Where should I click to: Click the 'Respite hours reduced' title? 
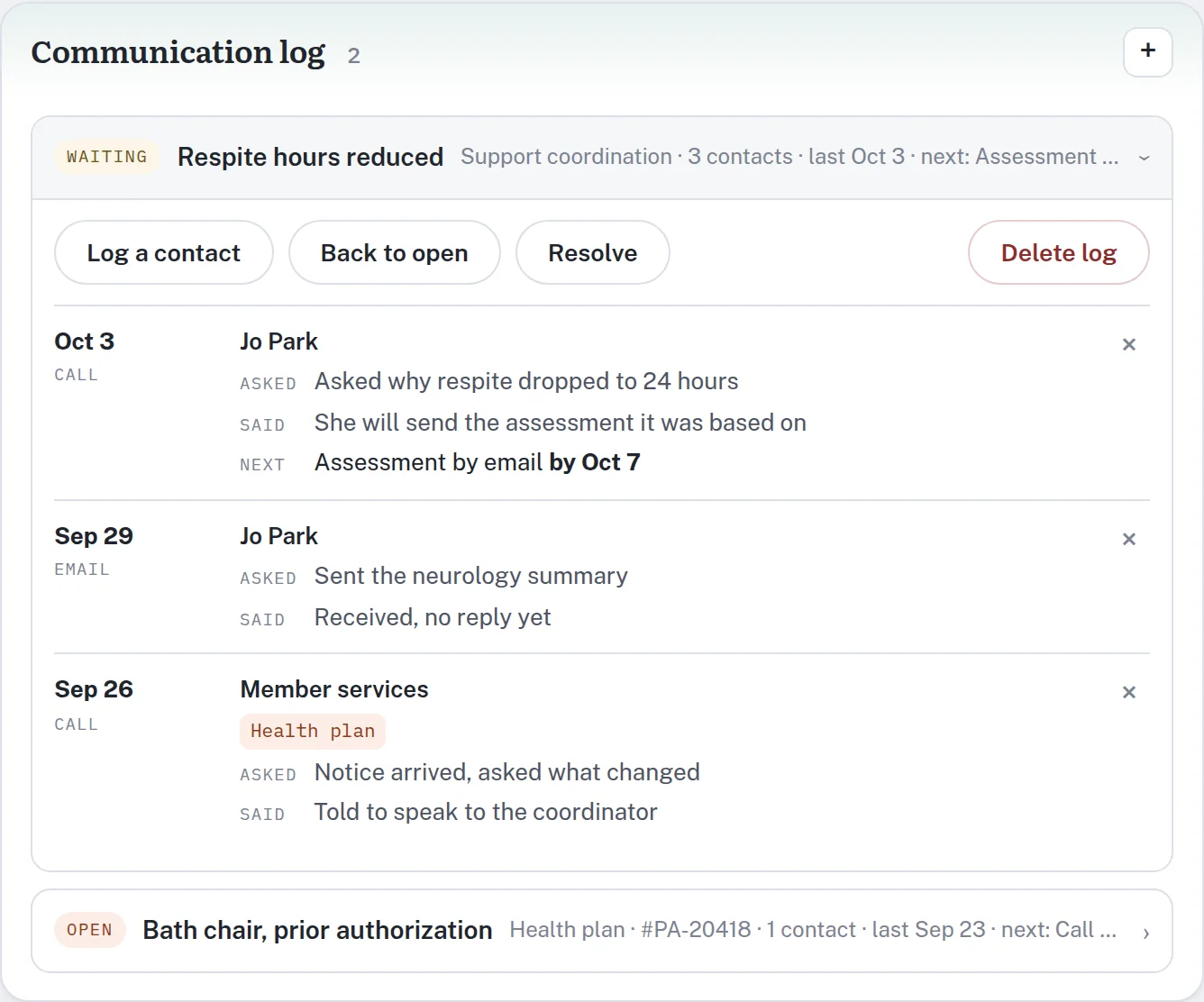[310, 157]
